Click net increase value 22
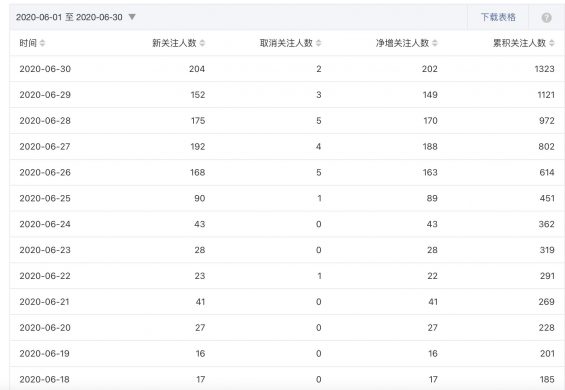Image resolution: width=565 pixels, height=390 pixels. (x=432, y=276)
